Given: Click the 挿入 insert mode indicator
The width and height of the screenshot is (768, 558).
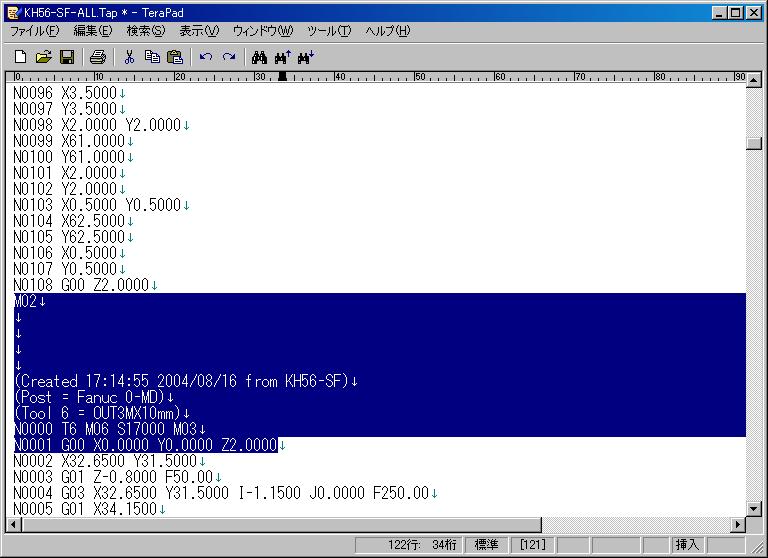Looking at the screenshot, I should point(687,545).
